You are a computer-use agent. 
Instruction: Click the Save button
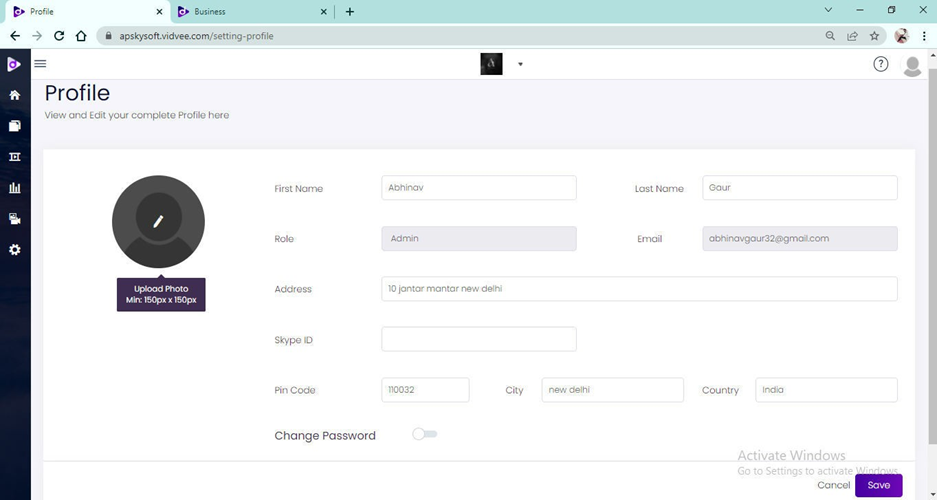(x=878, y=485)
